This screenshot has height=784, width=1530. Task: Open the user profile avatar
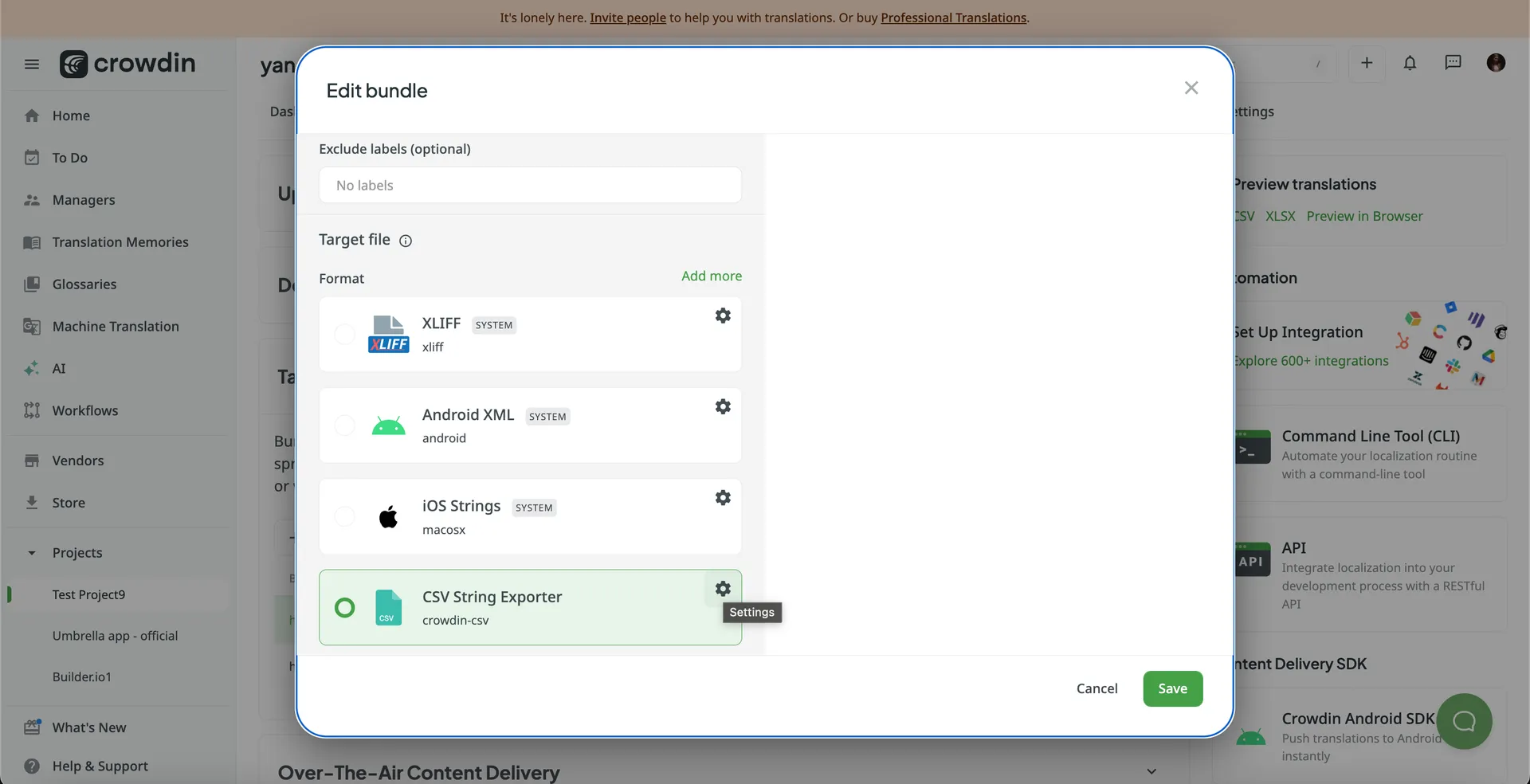click(1496, 63)
